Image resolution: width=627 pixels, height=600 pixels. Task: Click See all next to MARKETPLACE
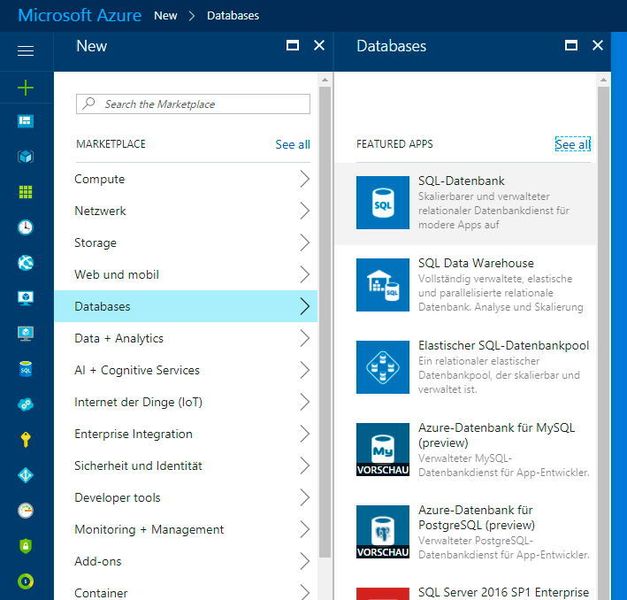click(293, 144)
